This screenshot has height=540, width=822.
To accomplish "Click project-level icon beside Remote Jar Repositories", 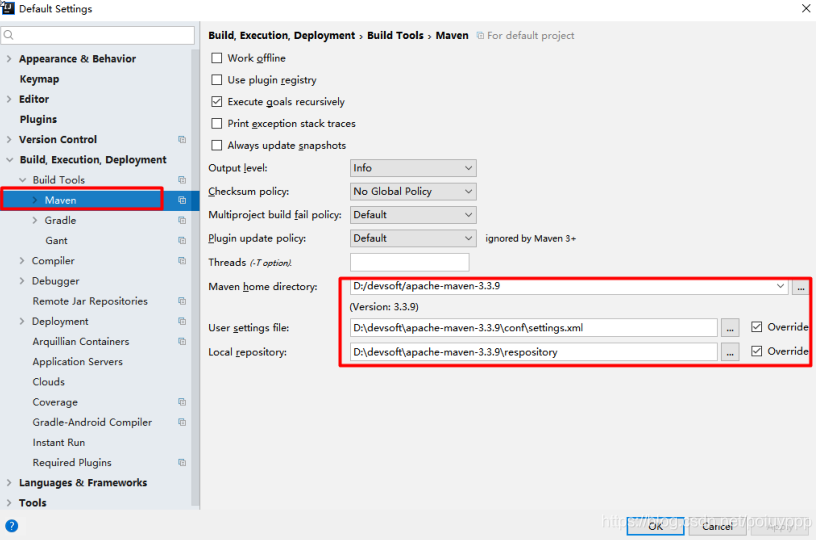I will [x=182, y=301].
